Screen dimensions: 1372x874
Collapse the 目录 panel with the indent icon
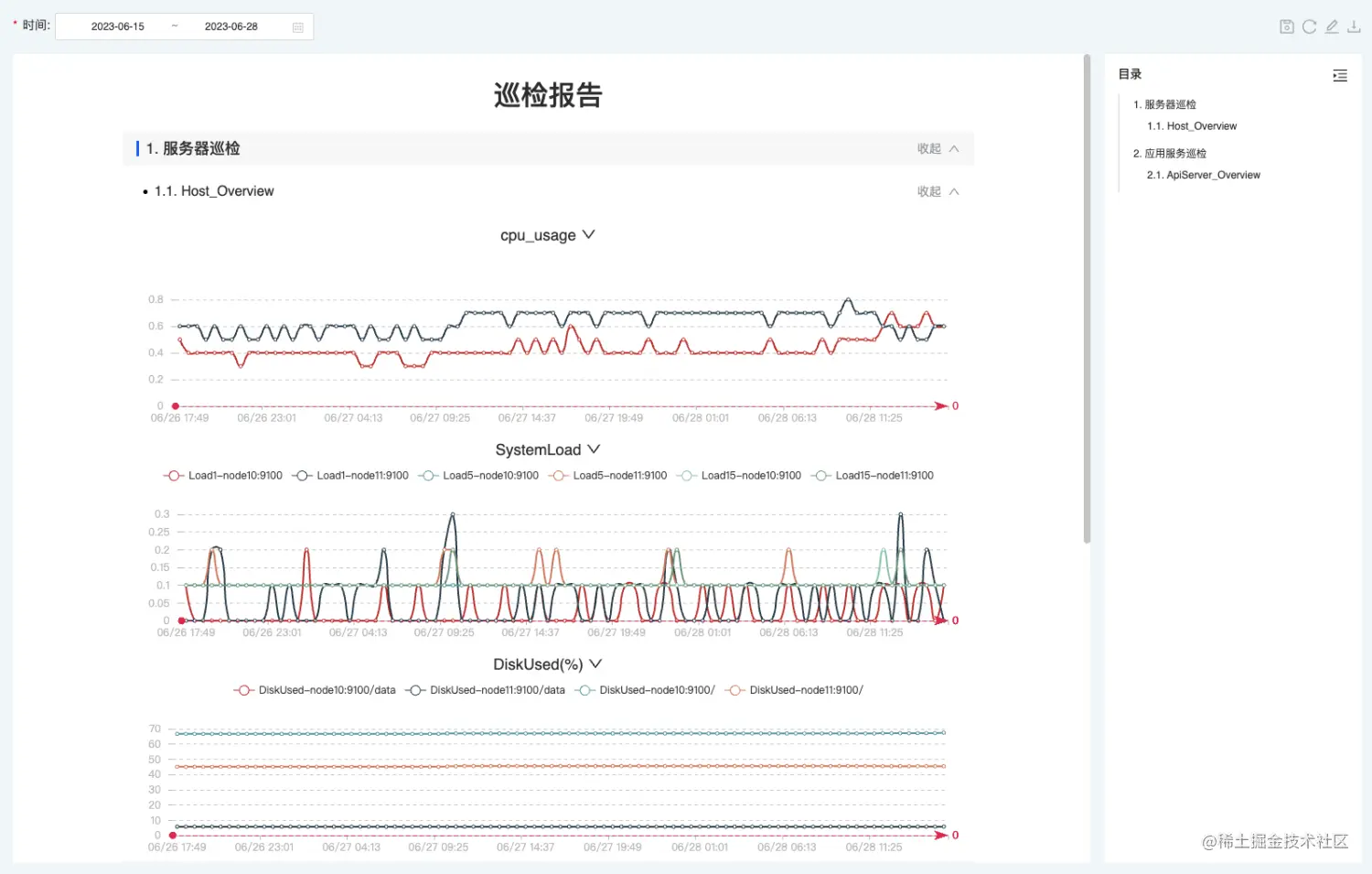click(x=1340, y=75)
